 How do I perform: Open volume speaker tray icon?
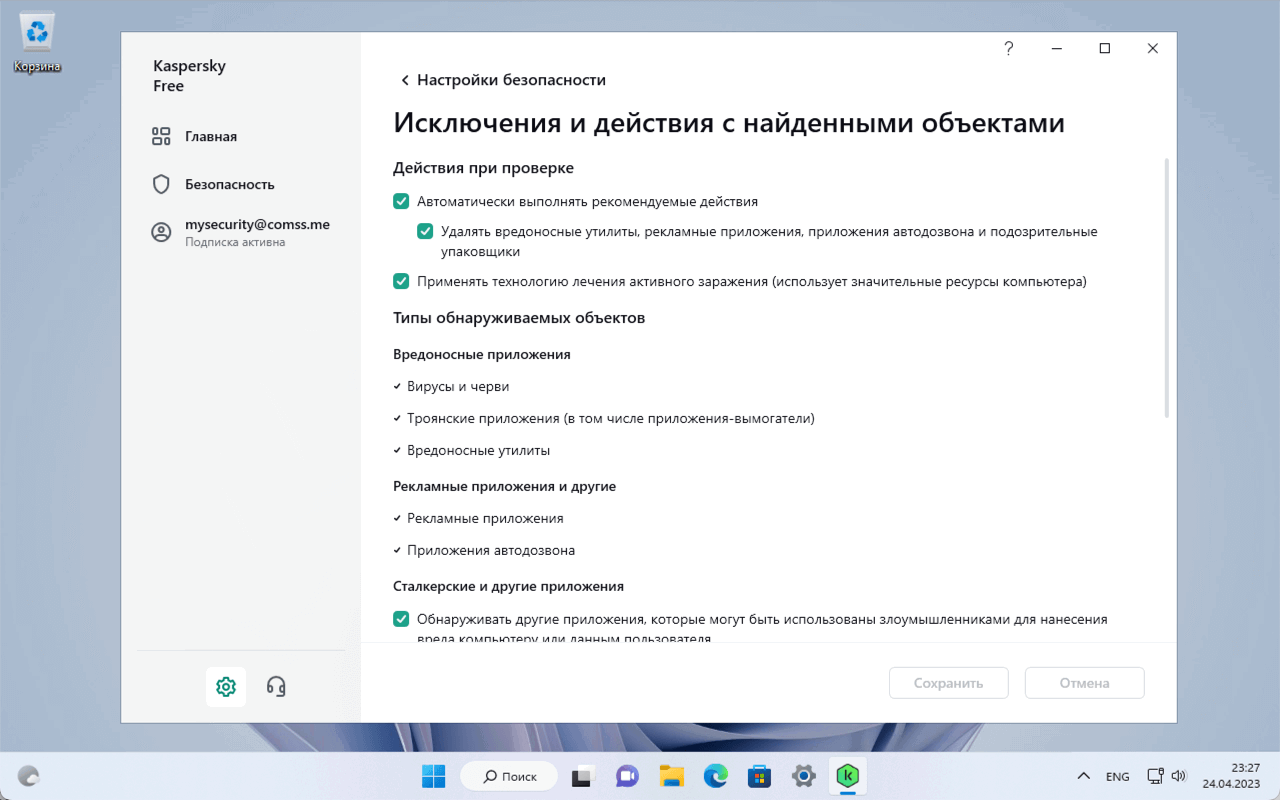1179,776
